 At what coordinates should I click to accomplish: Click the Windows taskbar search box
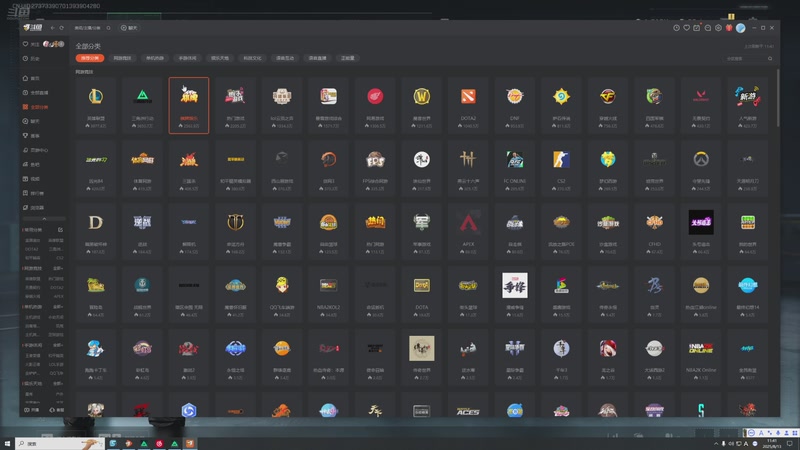tap(60, 444)
